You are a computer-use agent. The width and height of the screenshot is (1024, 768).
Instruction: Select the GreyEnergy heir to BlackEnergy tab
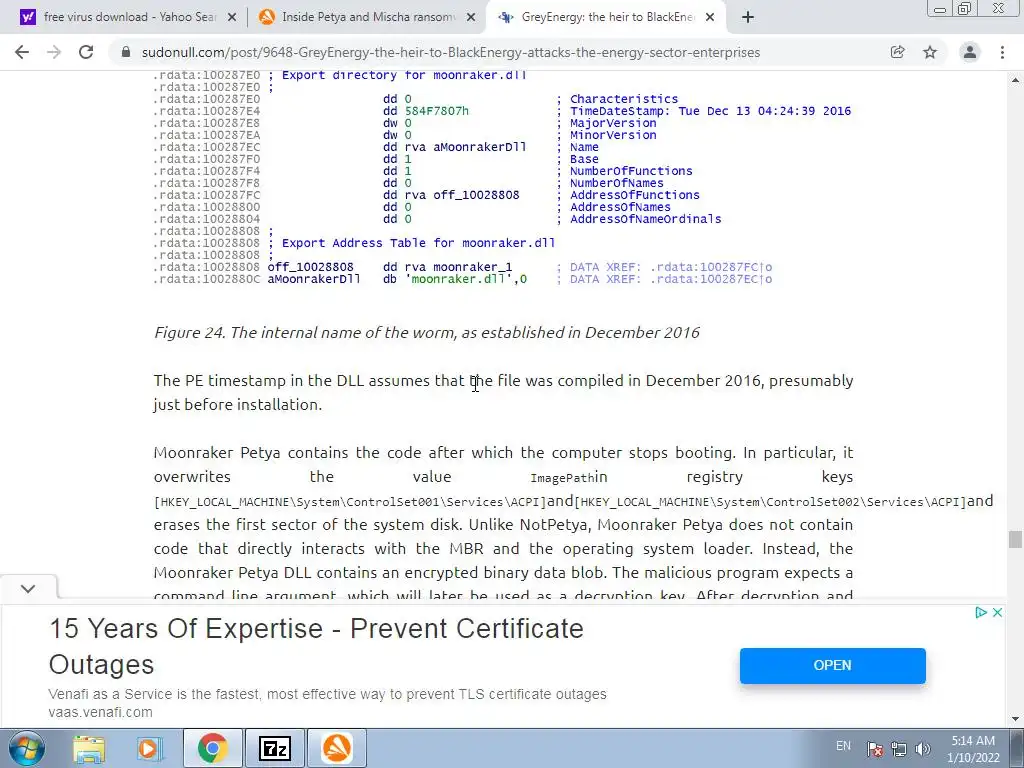(605, 18)
